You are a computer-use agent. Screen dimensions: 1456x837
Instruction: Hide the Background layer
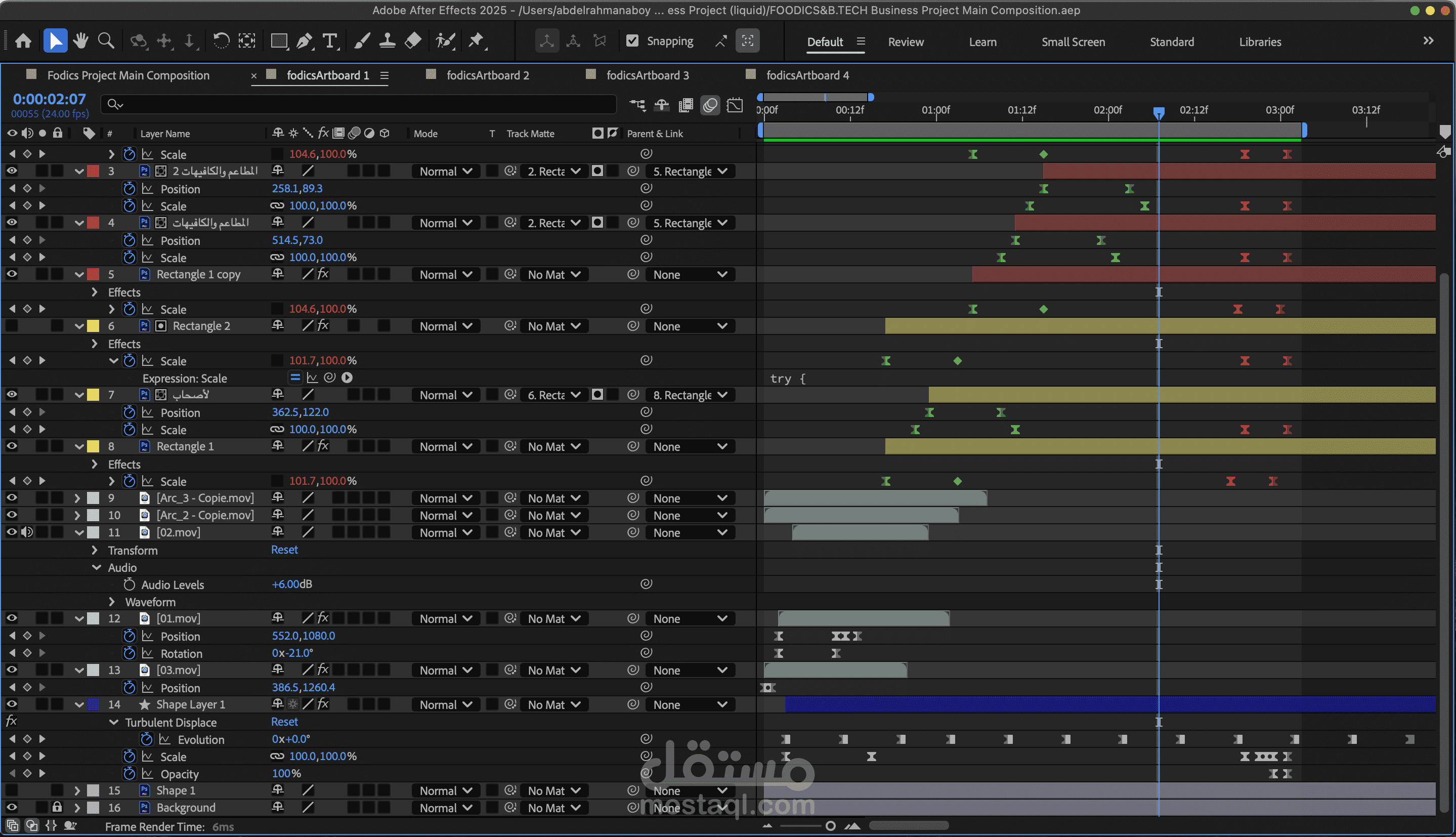[x=12, y=807]
